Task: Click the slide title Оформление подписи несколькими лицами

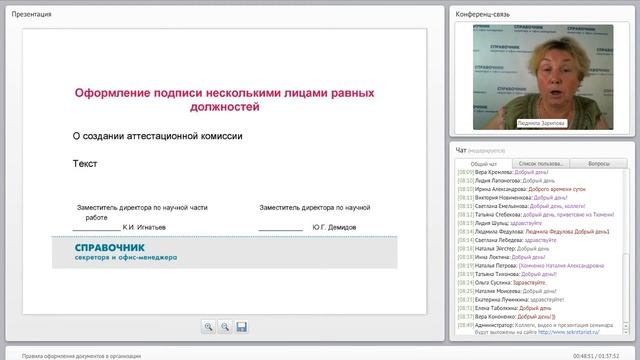Action: pos(224,100)
